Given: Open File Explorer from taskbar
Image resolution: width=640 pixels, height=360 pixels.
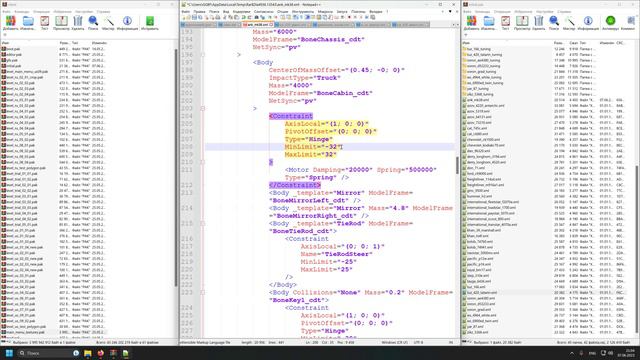Looking at the screenshot, I should coord(88,353).
